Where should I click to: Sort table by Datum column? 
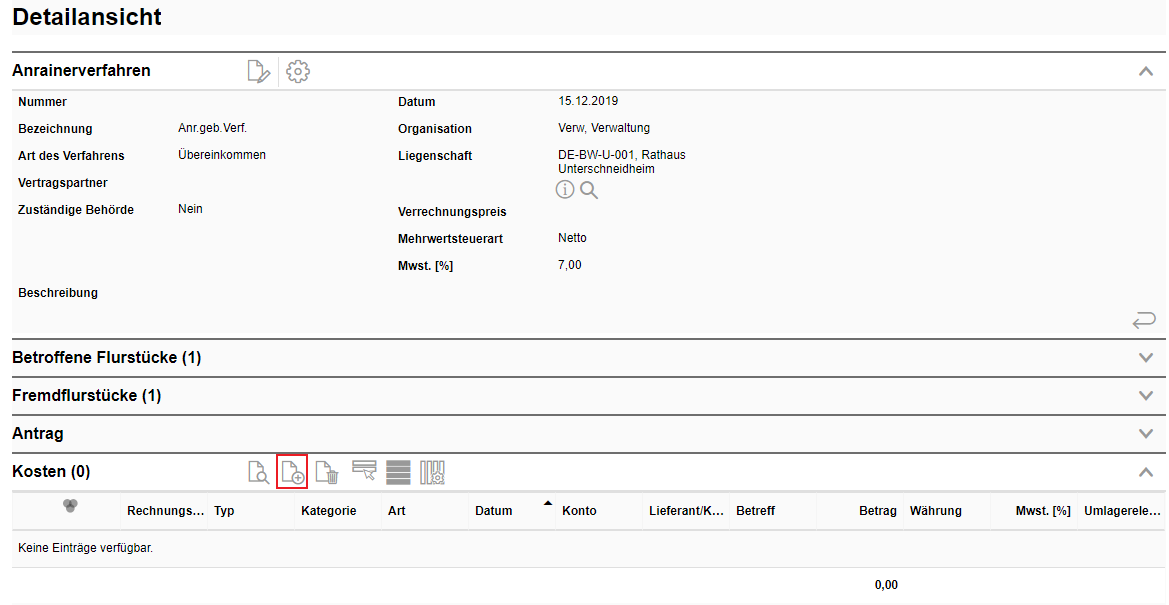[x=494, y=511]
